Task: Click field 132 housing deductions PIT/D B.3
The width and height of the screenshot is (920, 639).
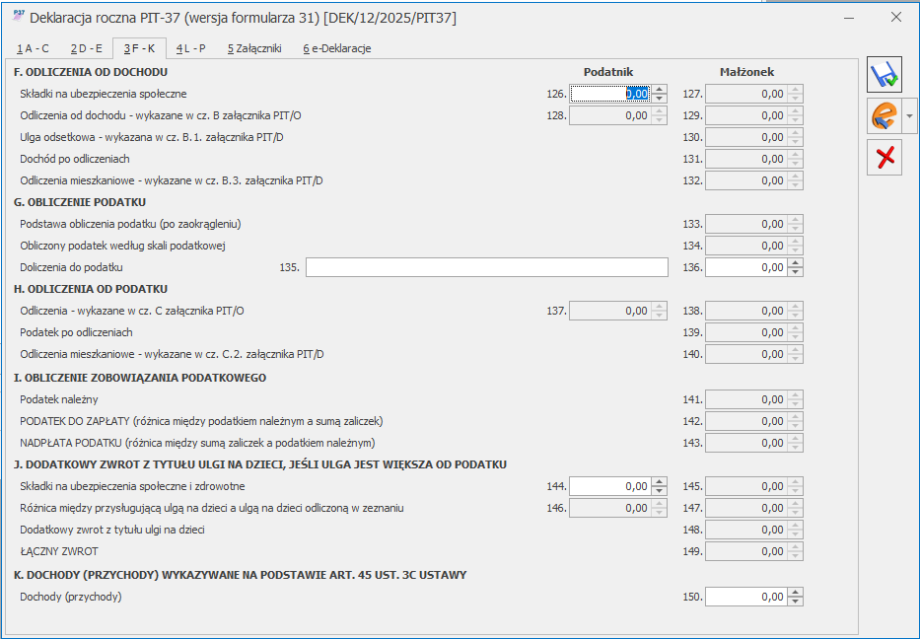Action: click(754, 181)
